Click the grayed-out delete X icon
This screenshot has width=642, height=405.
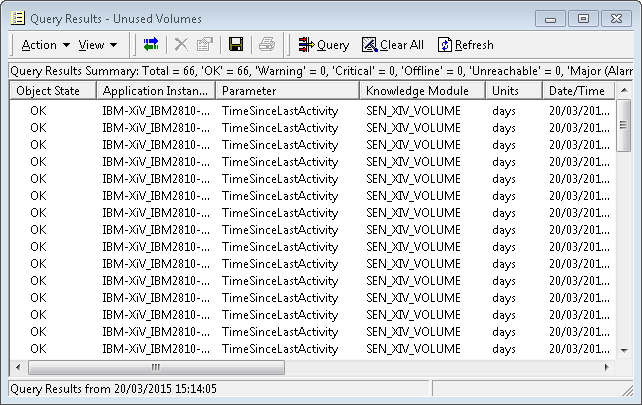pos(181,44)
